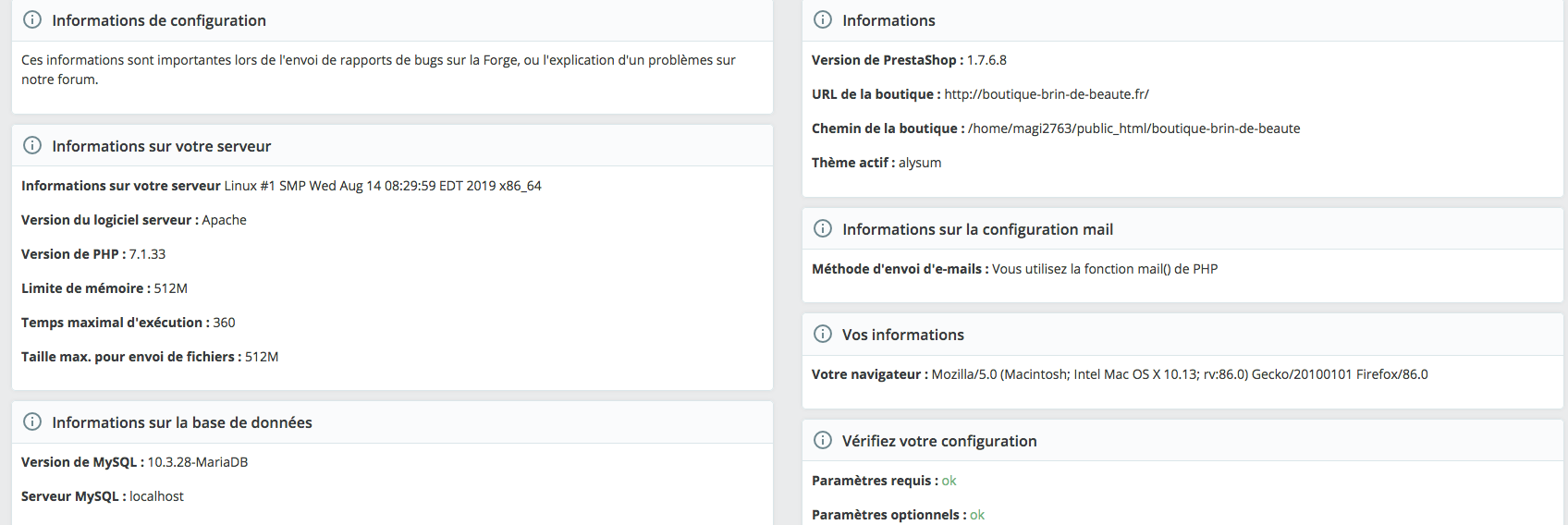
Task: Click info icon beside Informations de configuration
Action: [32, 19]
